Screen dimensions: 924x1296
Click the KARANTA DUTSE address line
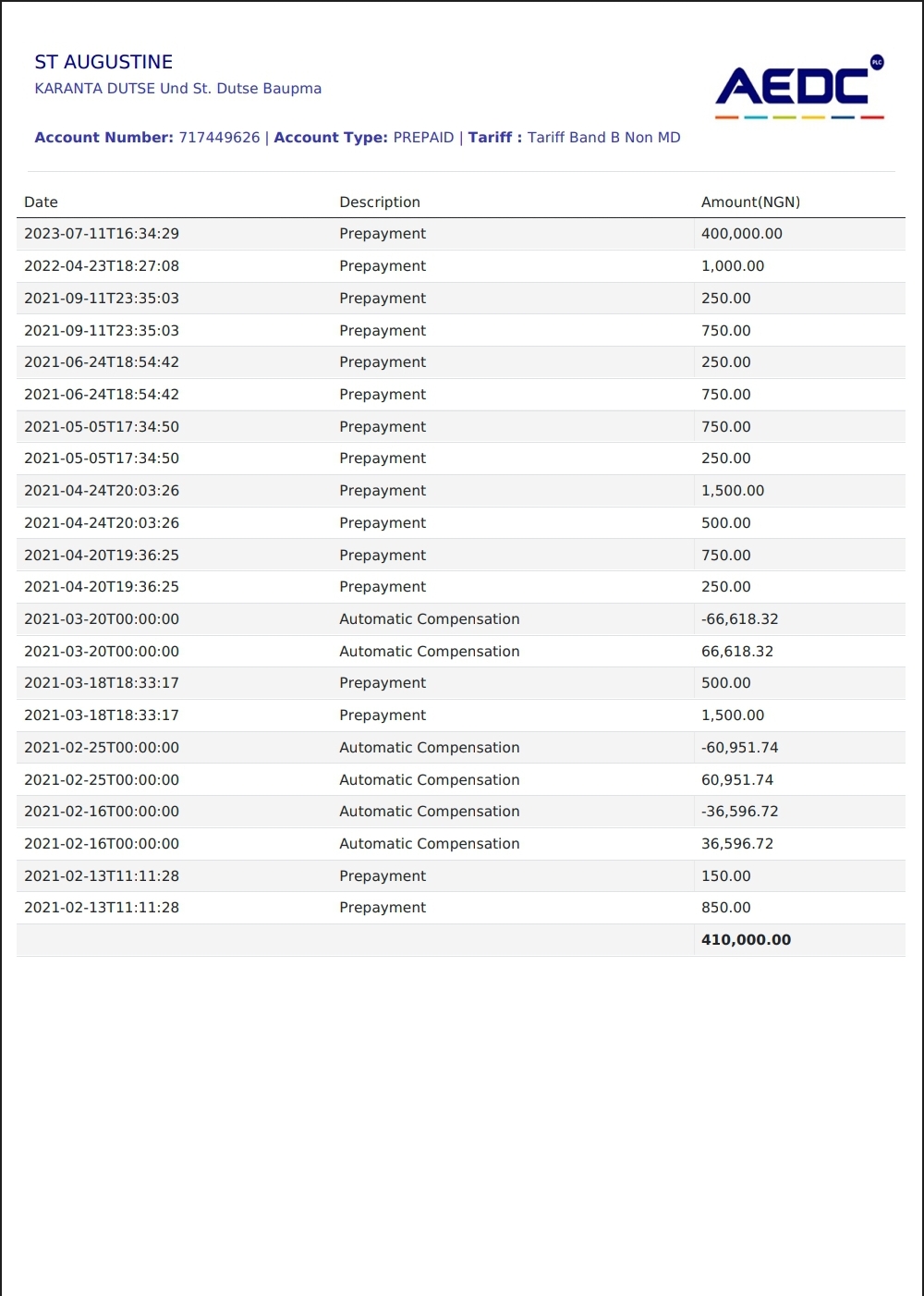pyautogui.click(x=177, y=89)
